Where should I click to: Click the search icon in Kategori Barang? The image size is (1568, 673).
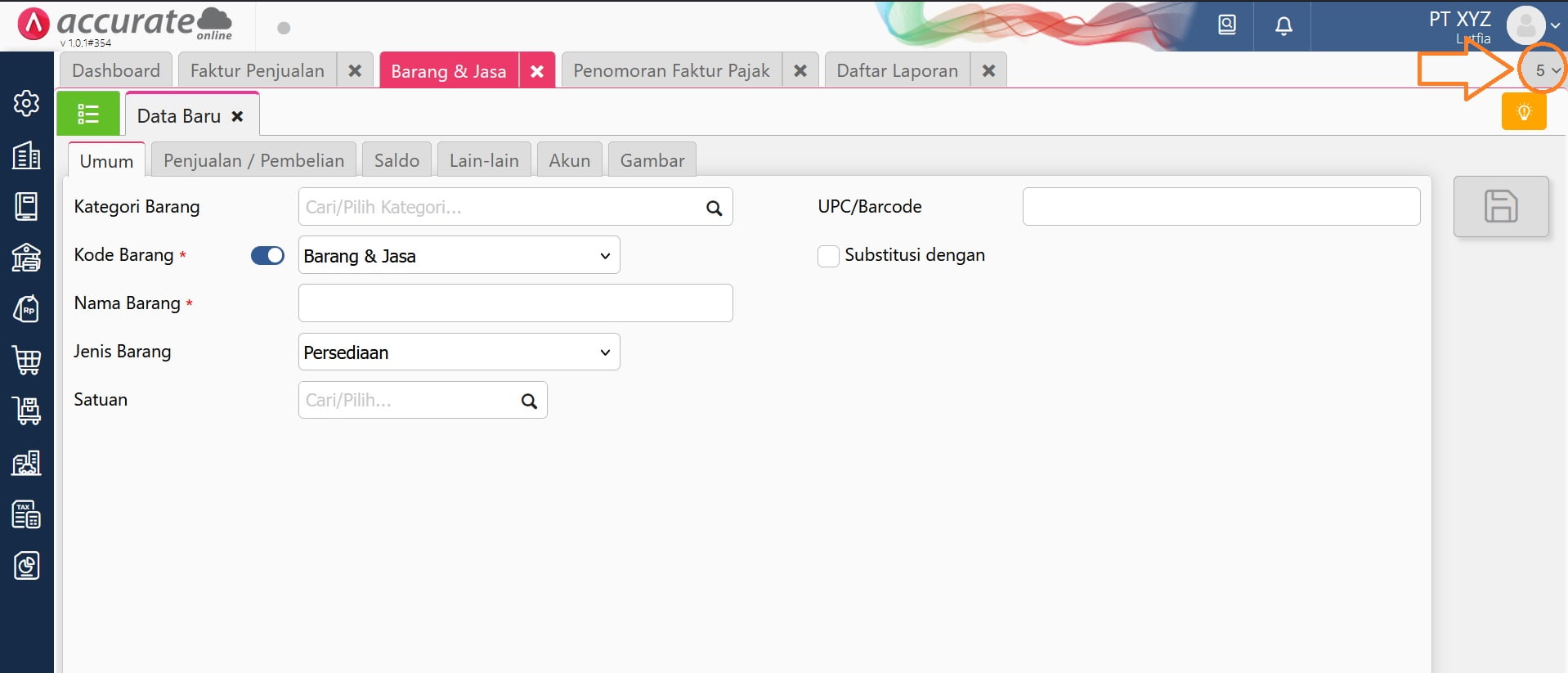click(x=714, y=208)
